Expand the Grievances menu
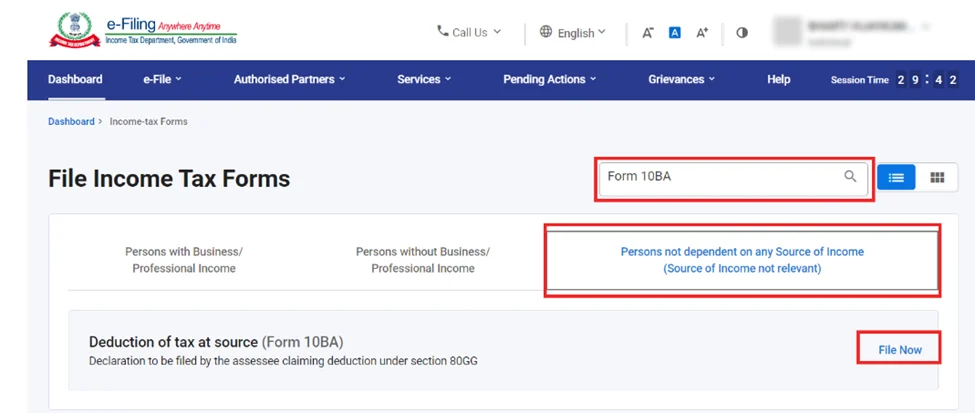The height and width of the screenshot is (413, 975). (682, 80)
